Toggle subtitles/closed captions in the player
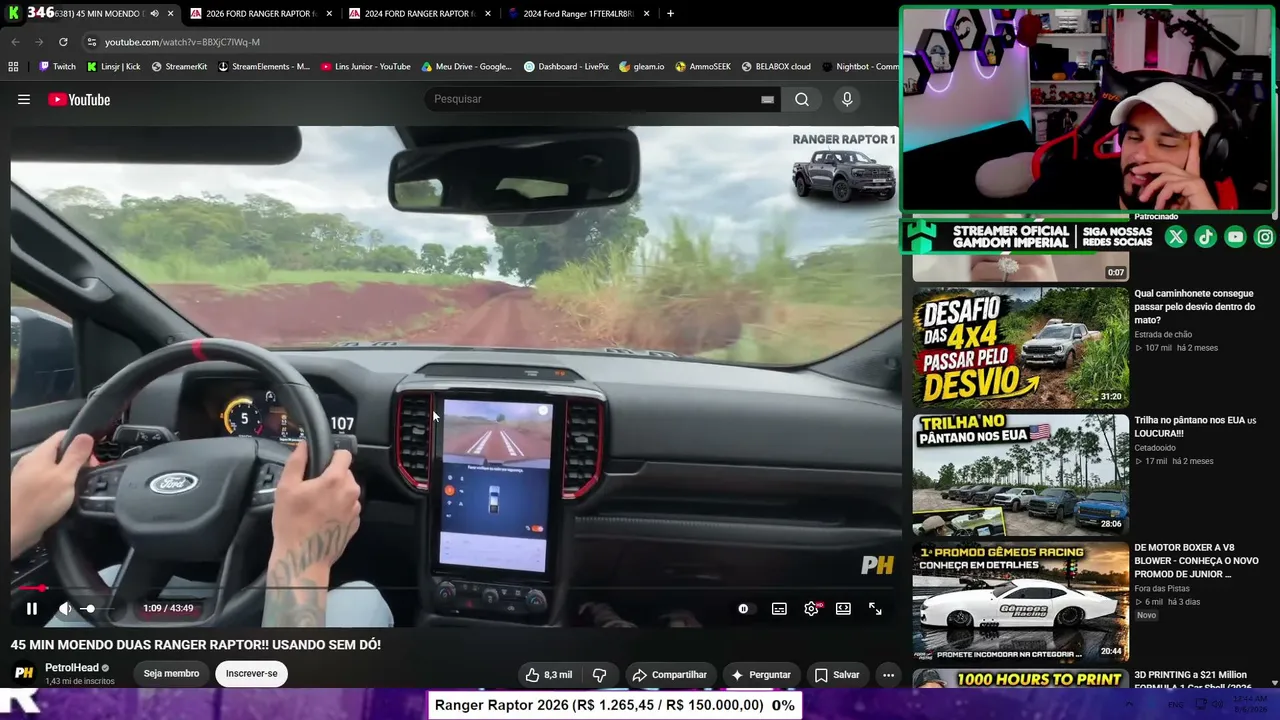 click(779, 608)
